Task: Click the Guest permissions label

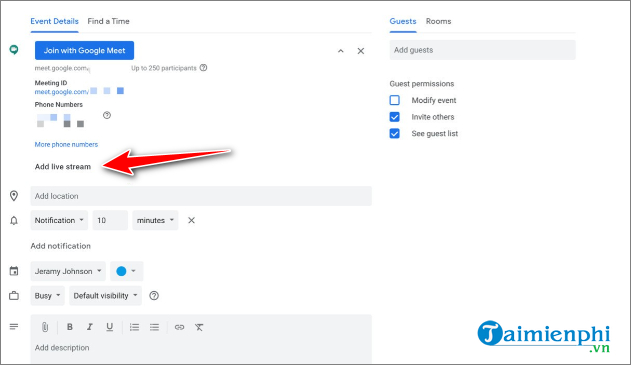Action: click(x=422, y=84)
